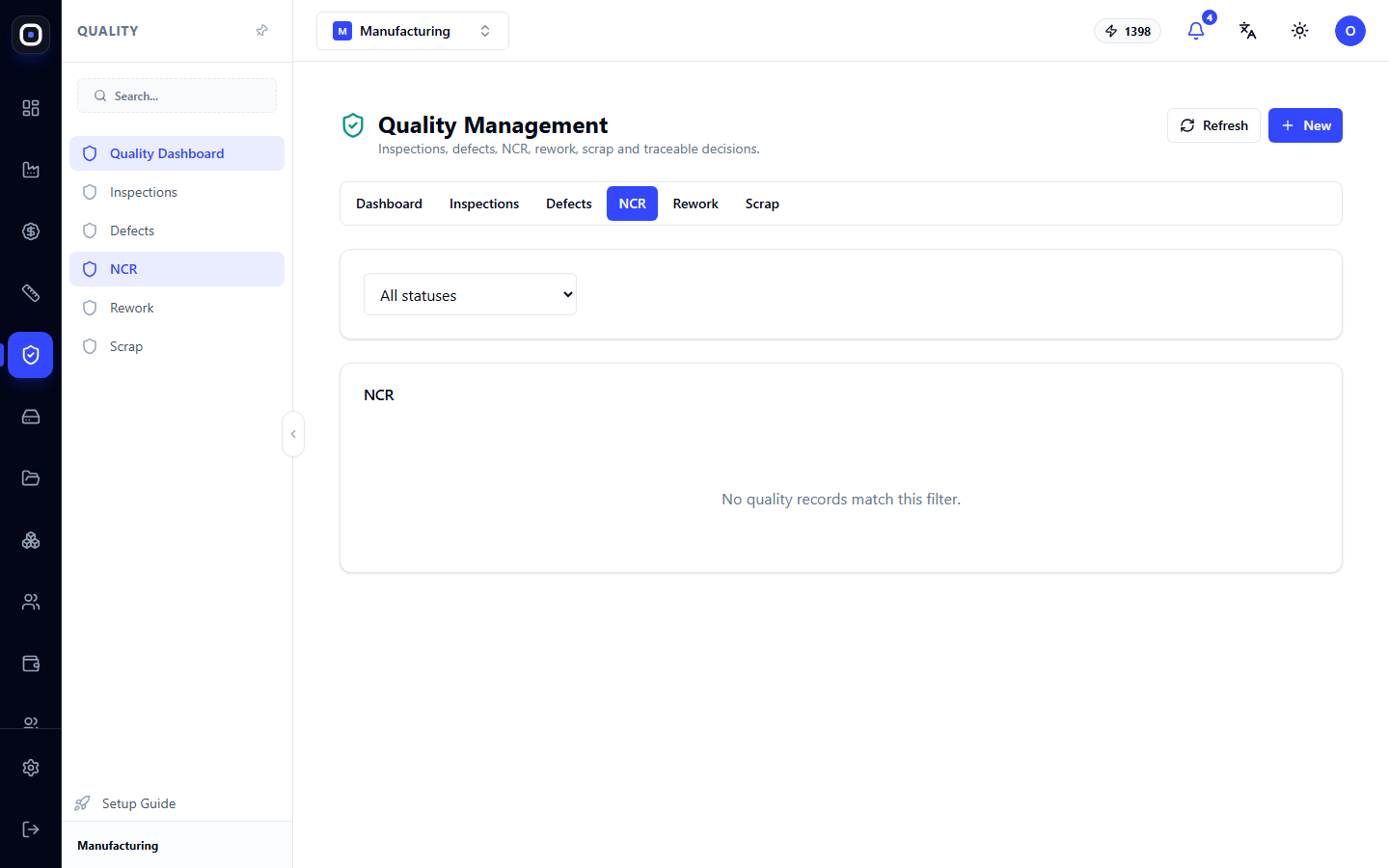Focus the sidebar Search field

[x=177, y=95]
